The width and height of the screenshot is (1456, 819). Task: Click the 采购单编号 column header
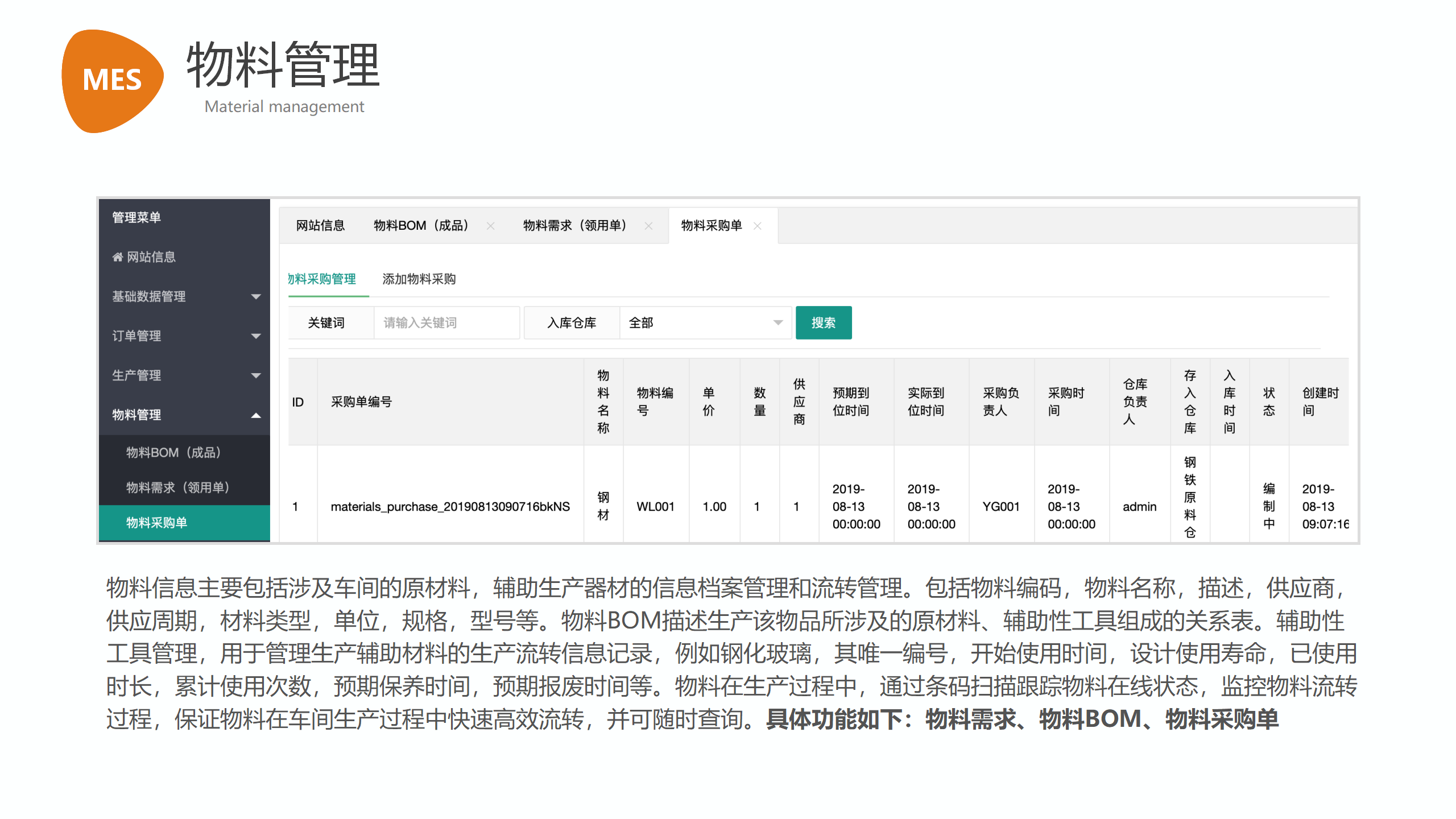click(362, 402)
